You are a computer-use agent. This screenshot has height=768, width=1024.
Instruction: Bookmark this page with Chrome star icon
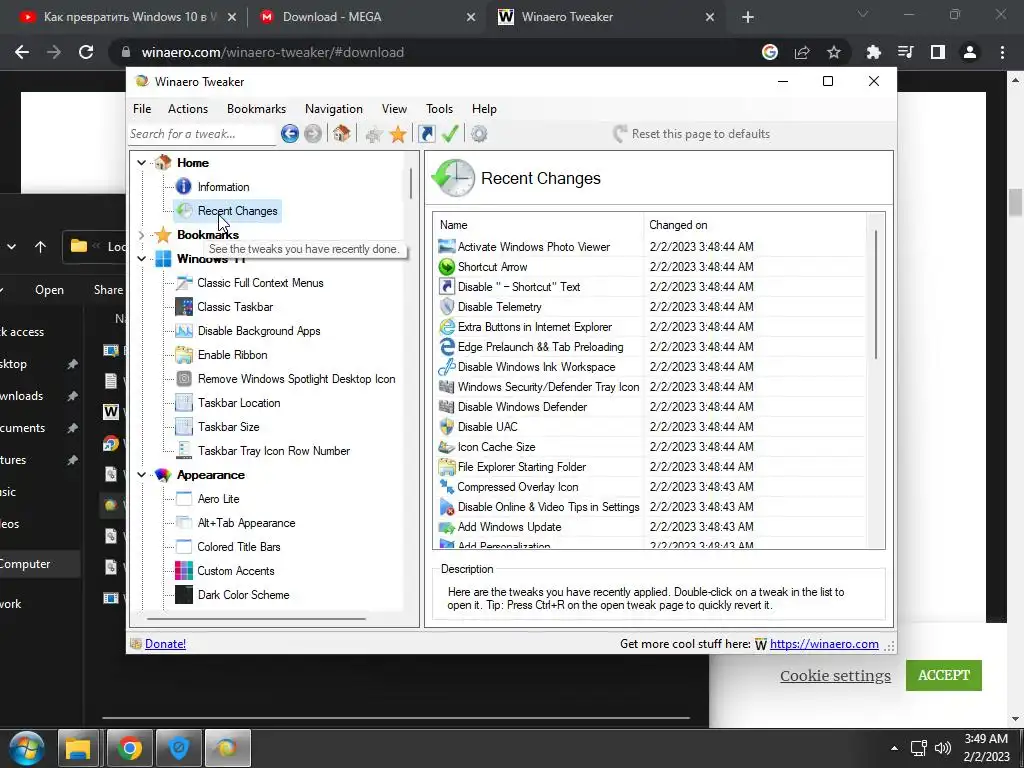coord(834,52)
